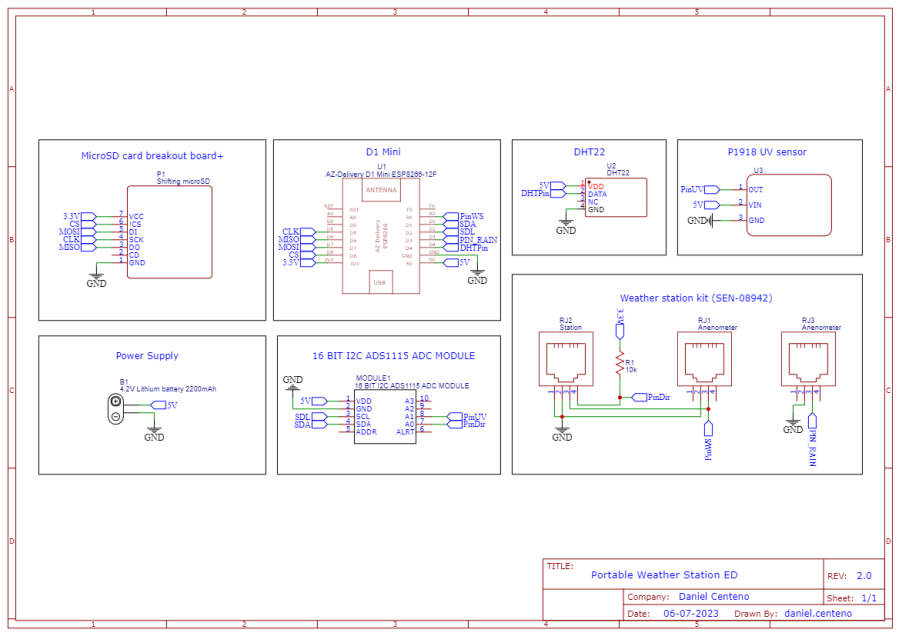Screen dimensions: 899x636
Task: Click the USB block on D1 Mini
Action: pos(378,283)
